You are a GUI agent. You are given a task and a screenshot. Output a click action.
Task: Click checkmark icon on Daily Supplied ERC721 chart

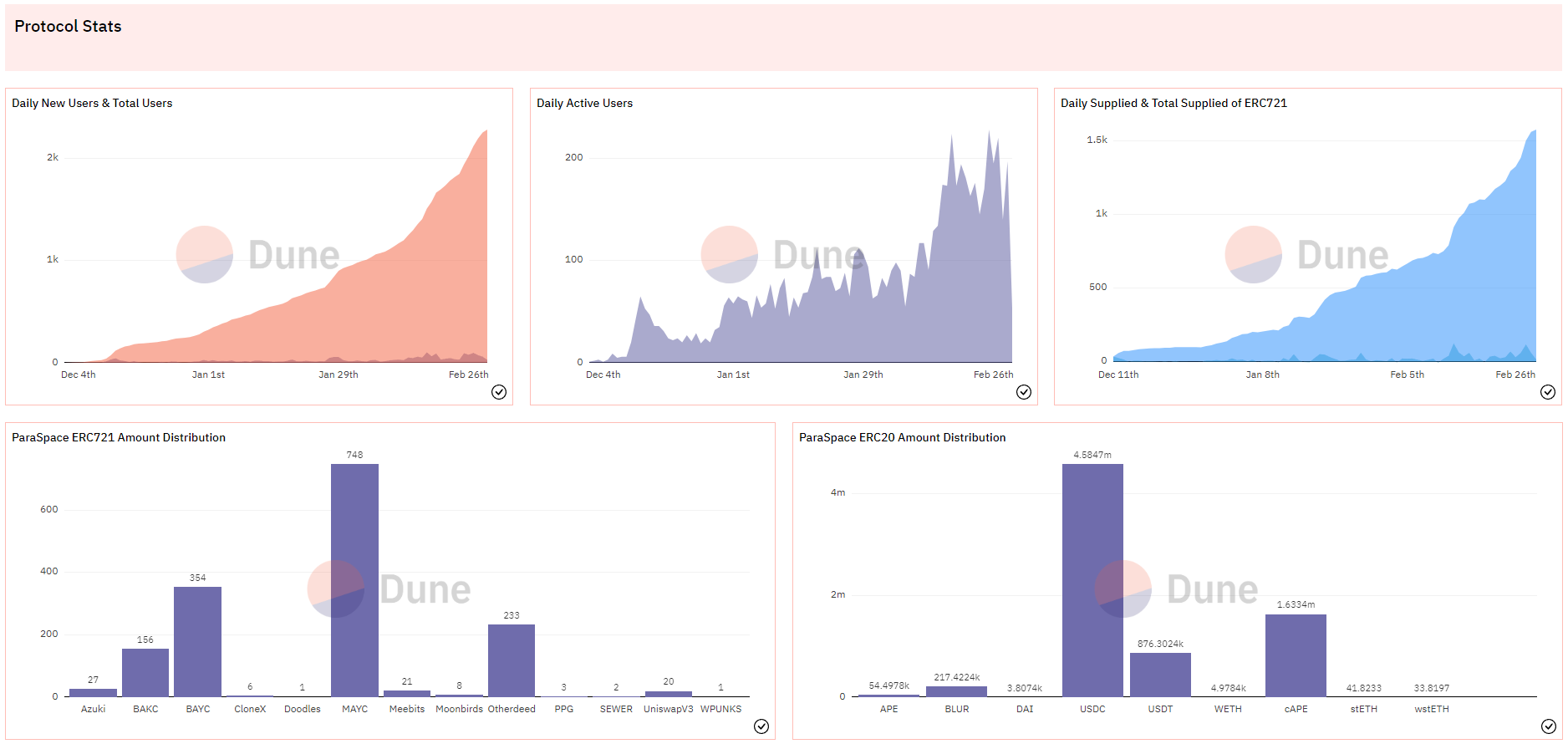[x=1548, y=392]
